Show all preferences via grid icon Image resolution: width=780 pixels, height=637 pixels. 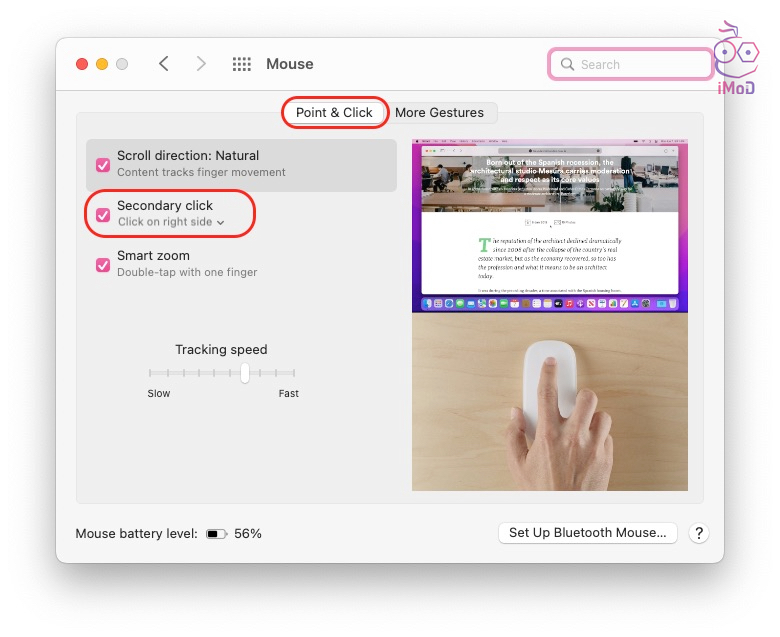pos(242,64)
